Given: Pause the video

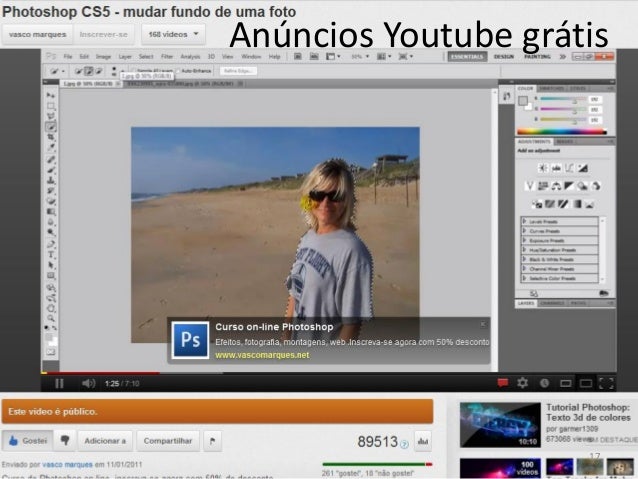Looking at the screenshot, I should (x=59, y=383).
